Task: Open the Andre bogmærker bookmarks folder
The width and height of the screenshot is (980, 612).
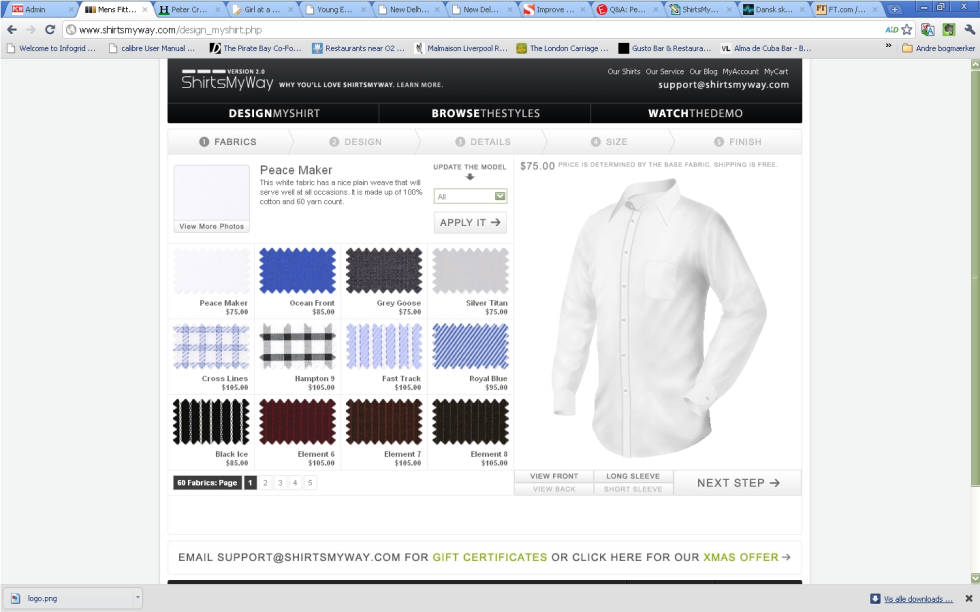Action: click(938, 48)
